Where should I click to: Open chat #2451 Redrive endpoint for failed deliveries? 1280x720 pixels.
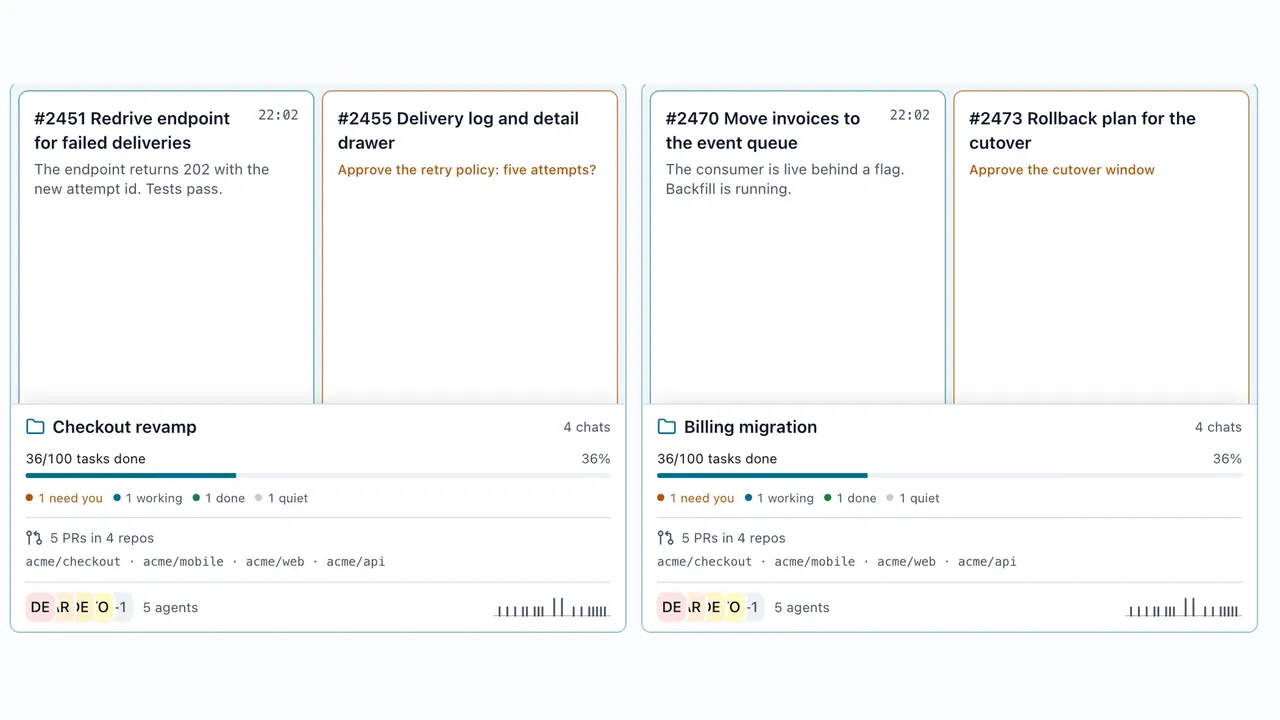[x=166, y=246]
